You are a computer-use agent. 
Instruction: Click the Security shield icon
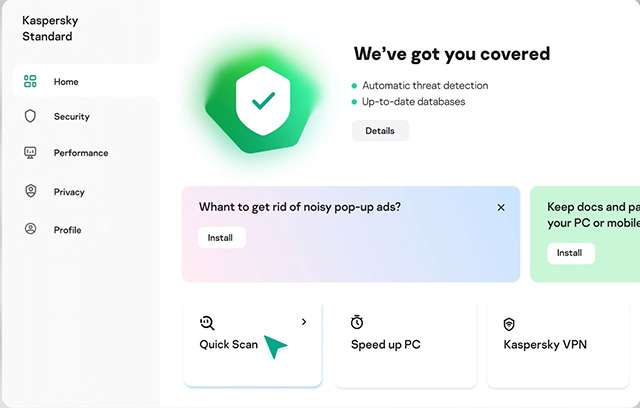[30, 116]
